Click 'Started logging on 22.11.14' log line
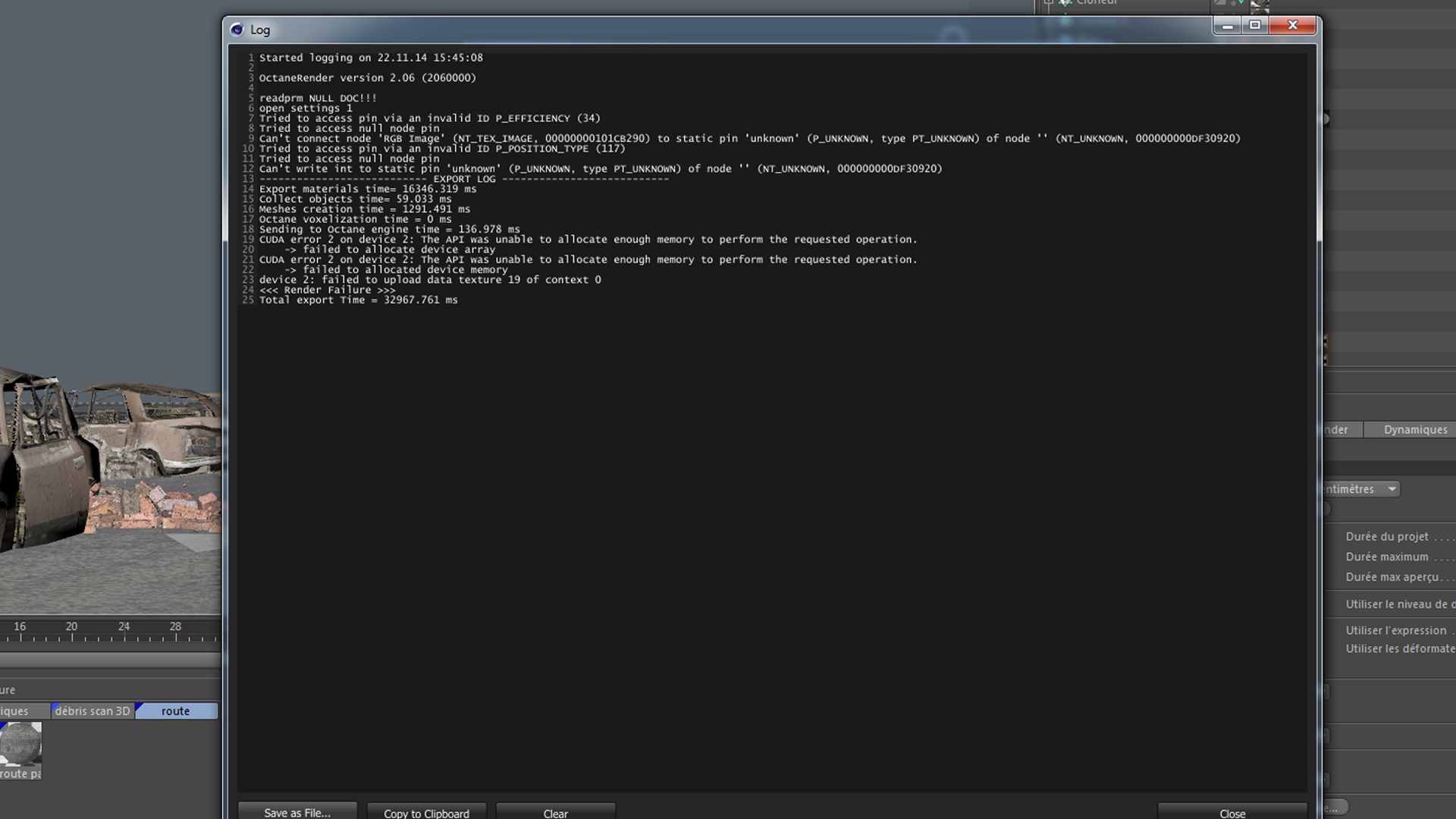This screenshot has width=1456, height=819. (371, 58)
